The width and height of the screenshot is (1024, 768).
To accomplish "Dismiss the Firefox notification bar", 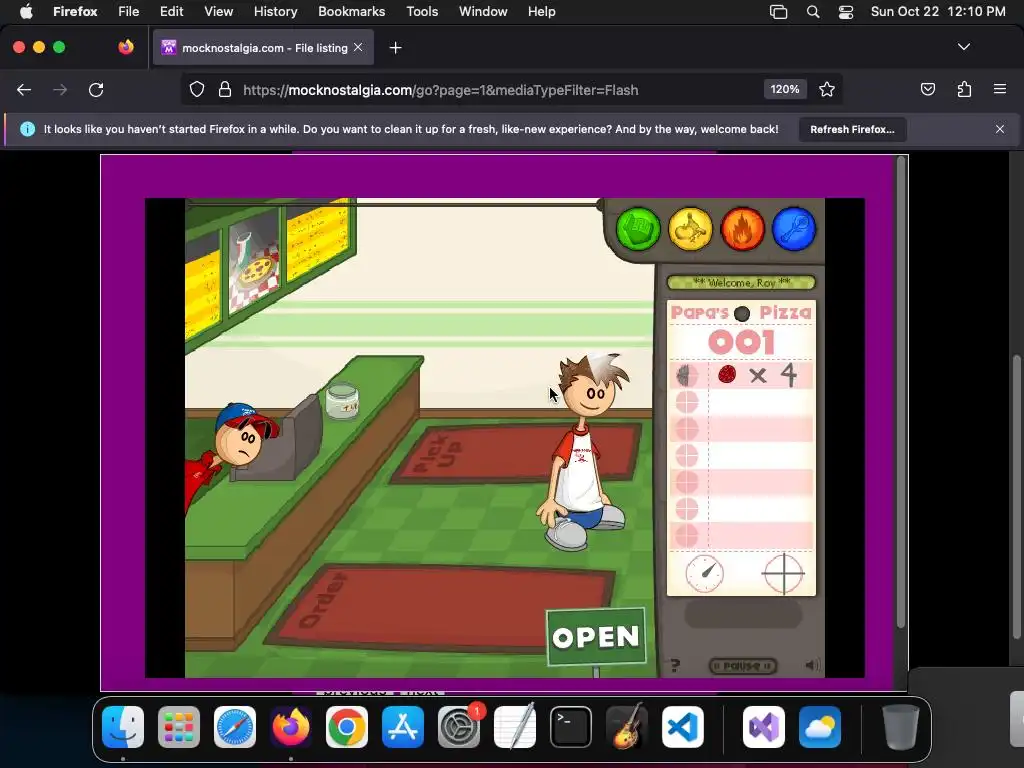I will click(x=1000, y=129).
